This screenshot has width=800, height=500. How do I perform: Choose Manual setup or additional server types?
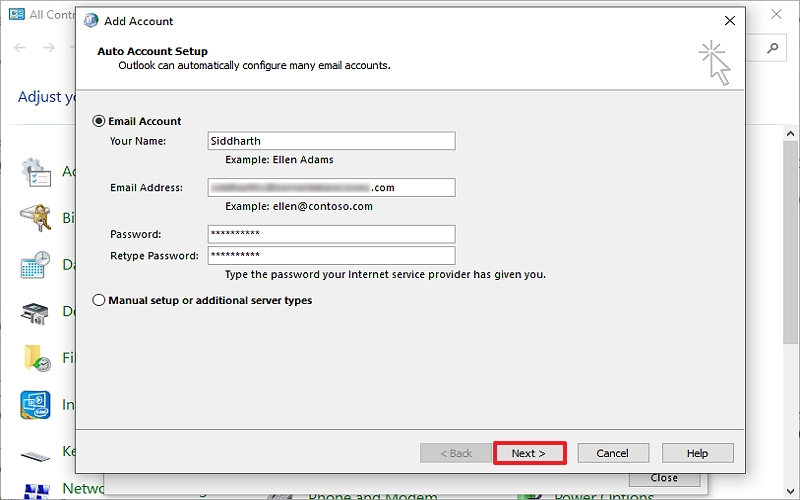(x=98, y=300)
